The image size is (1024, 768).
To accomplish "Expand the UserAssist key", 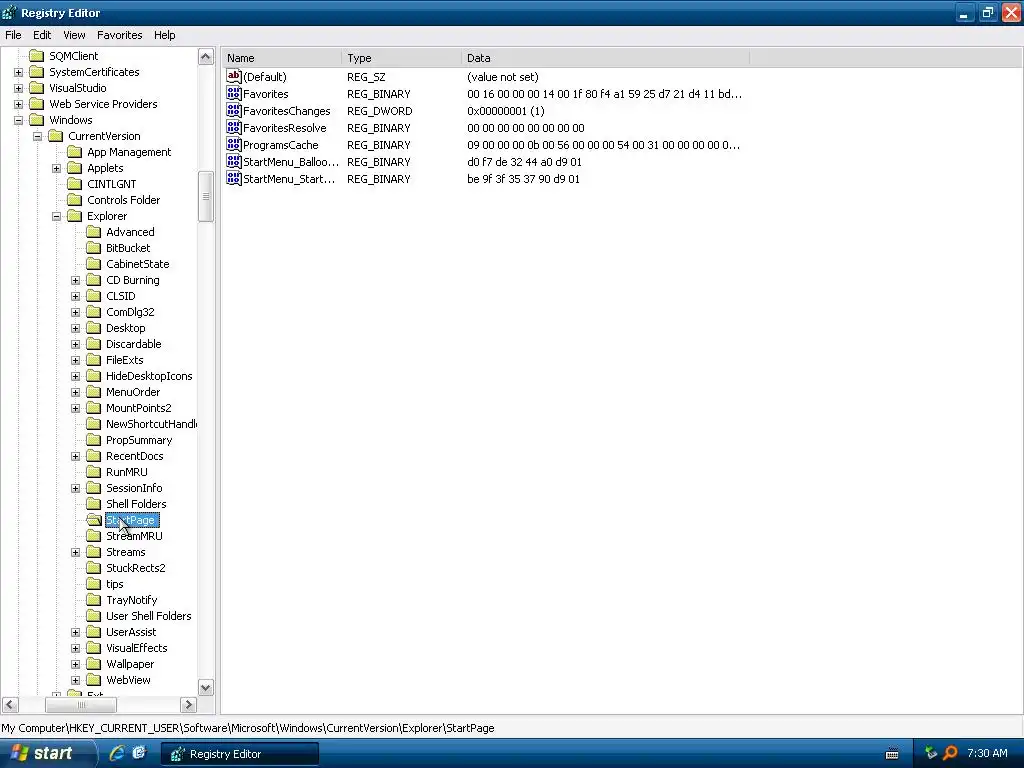I will point(75,632).
